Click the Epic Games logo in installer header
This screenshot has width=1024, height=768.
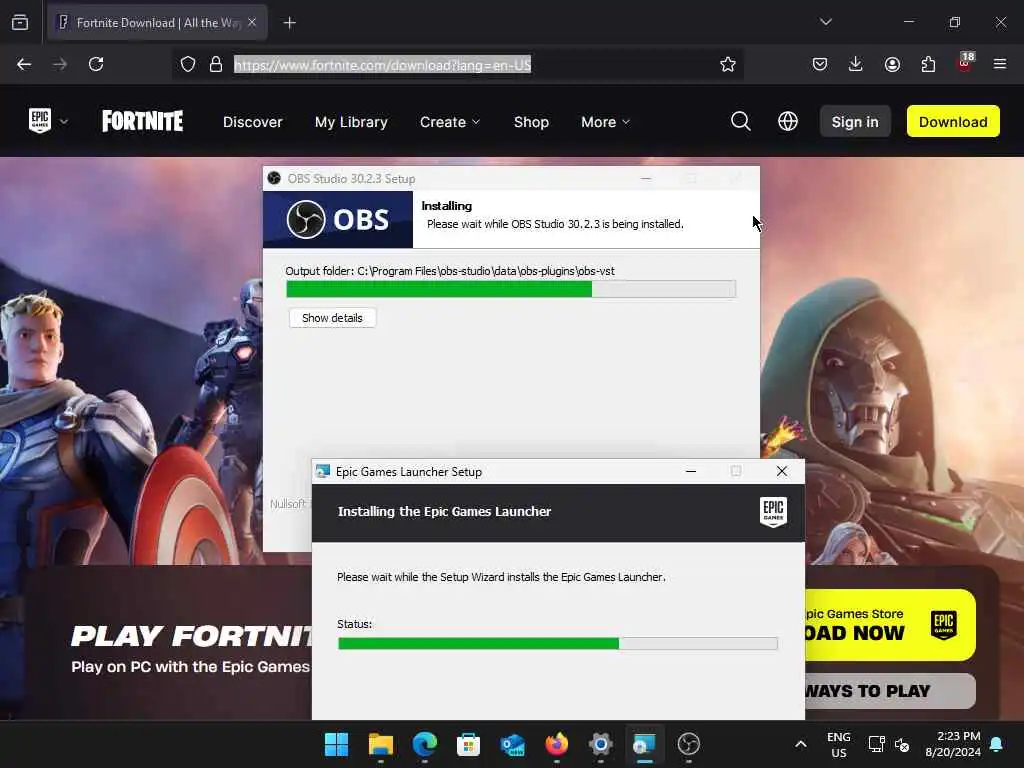pyautogui.click(x=773, y=512)
